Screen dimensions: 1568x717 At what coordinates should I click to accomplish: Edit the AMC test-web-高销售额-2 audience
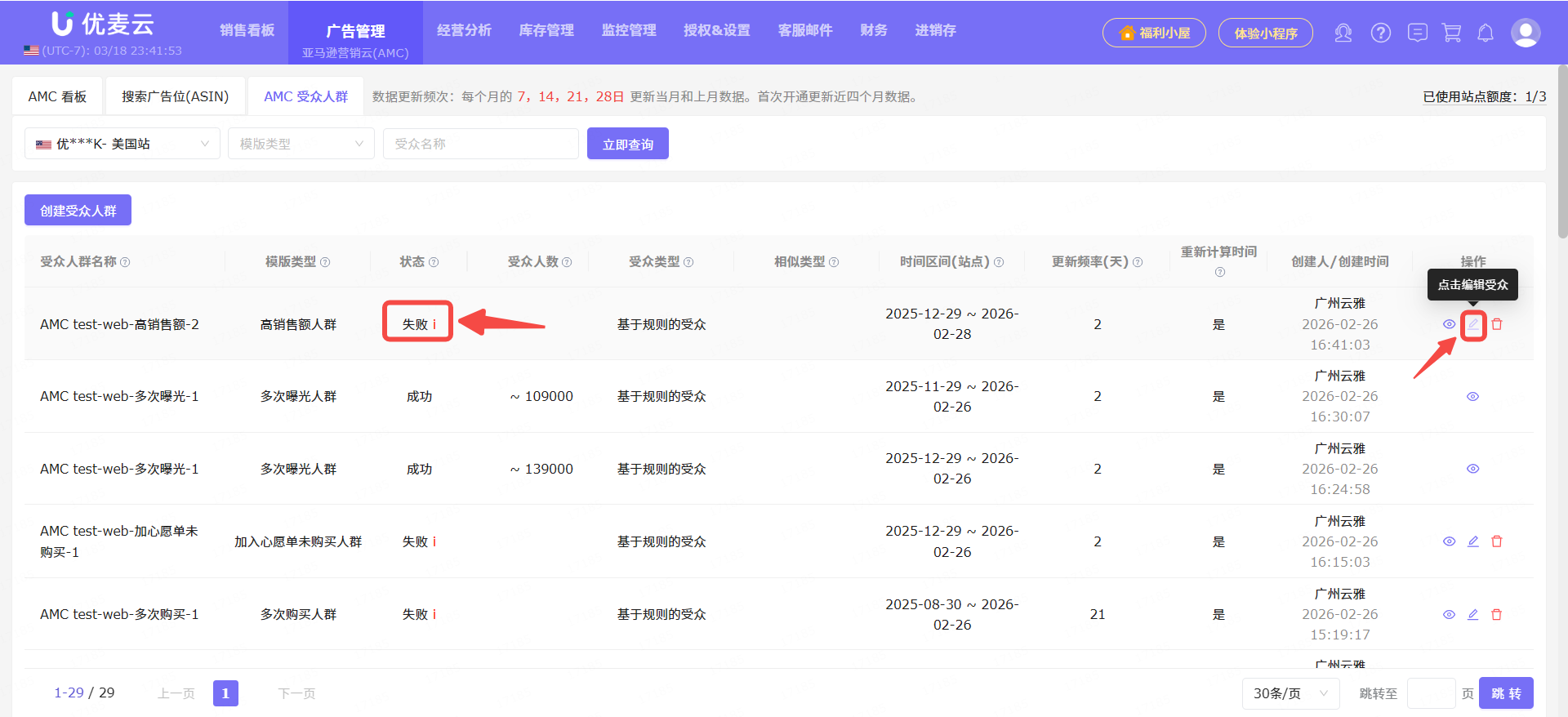(1472, 324)
